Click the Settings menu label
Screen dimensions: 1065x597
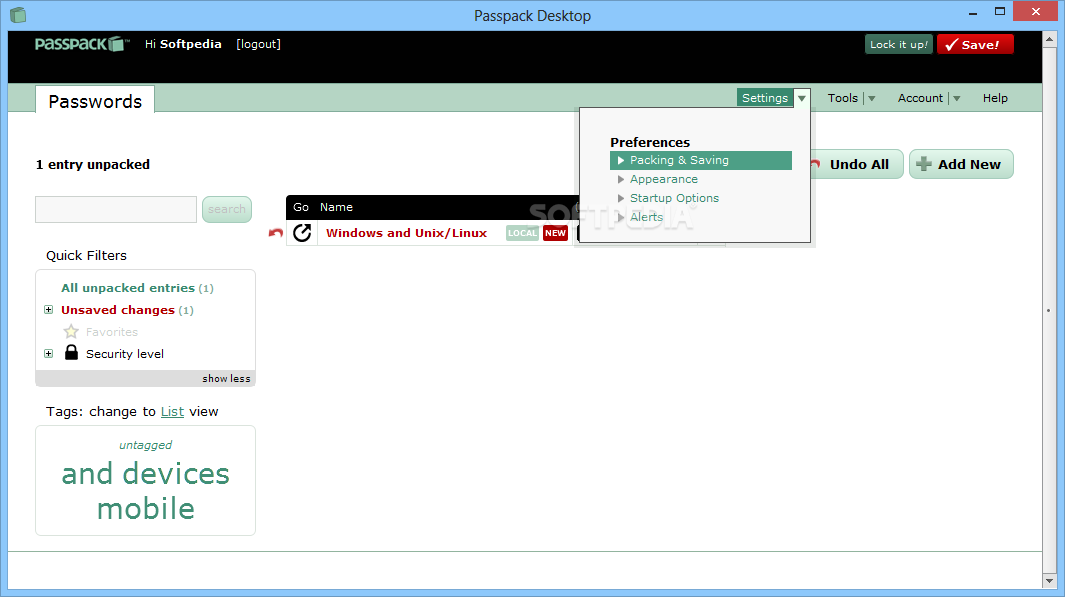765,98
